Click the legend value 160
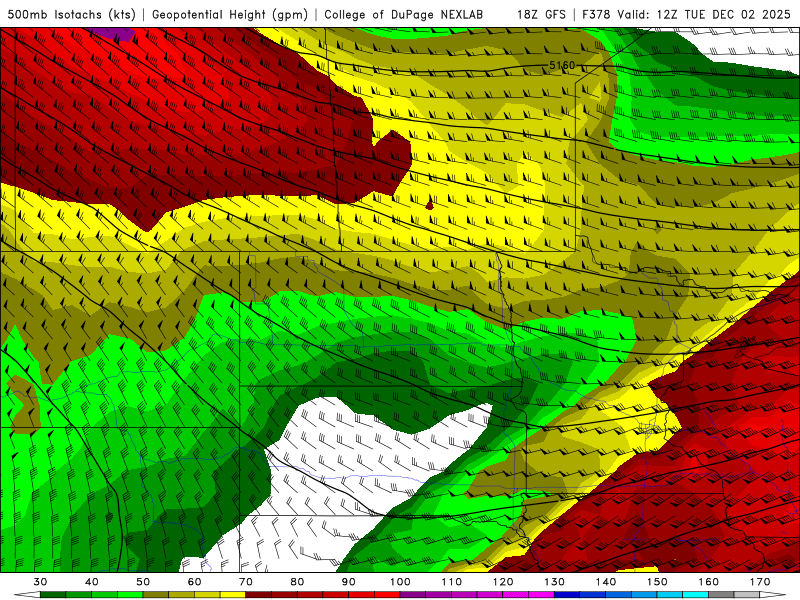Image resolution: width=800 pixels, height=600 pixels. 709,582
